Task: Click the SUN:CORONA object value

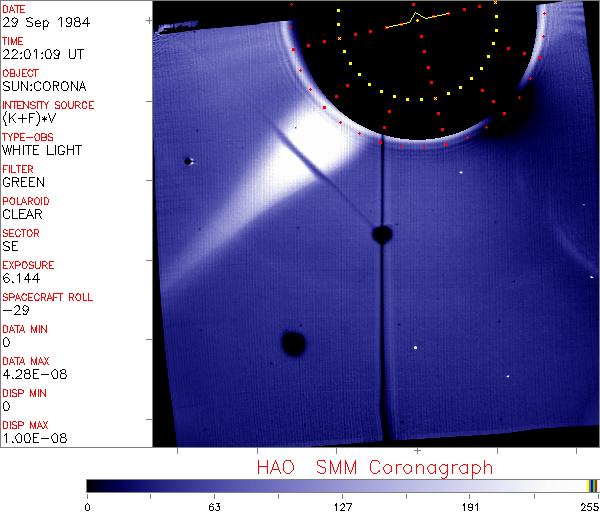Action: click(x=43, y=86)
